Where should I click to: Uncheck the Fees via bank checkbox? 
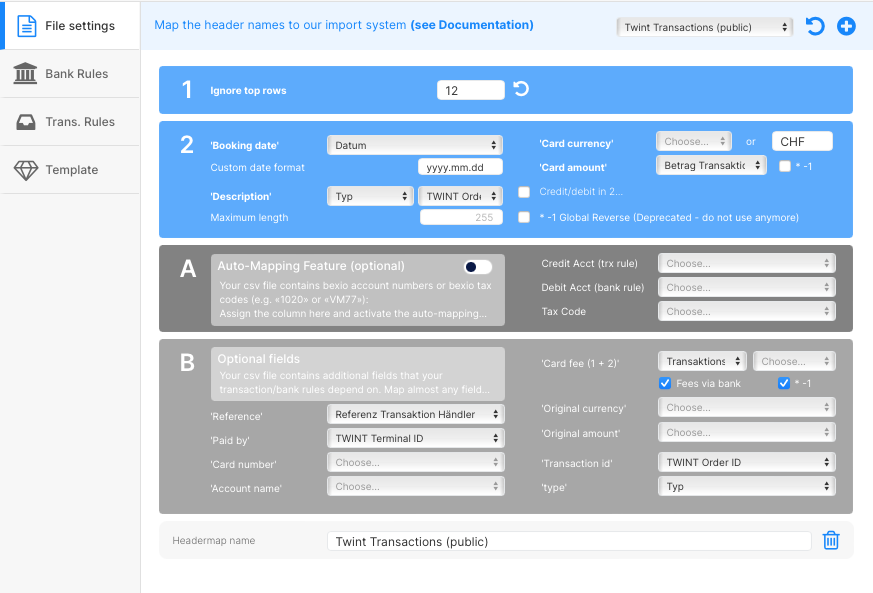(x=665, y=384)
